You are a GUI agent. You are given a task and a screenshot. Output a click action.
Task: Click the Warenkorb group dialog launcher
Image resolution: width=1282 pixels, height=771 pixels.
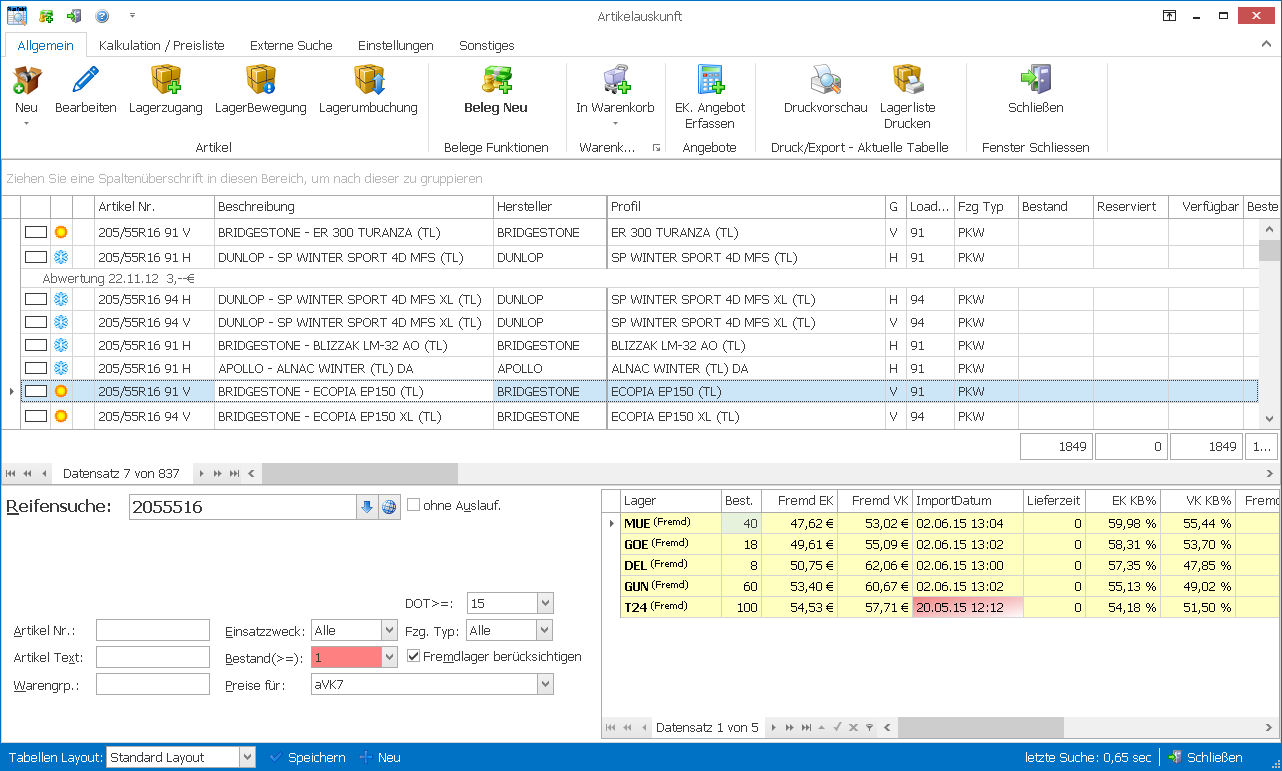tap(656, 148)
